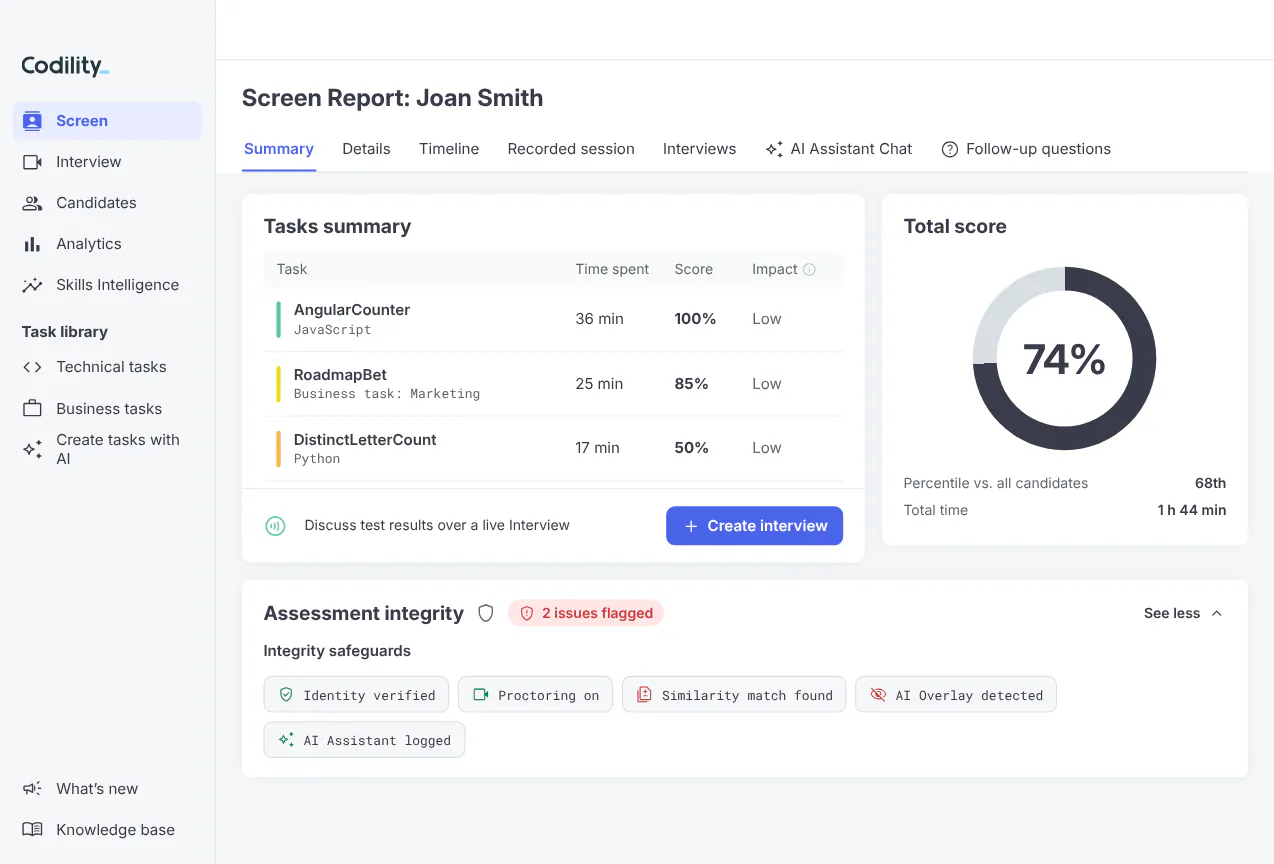The height and width of the screenshot is (864, 1274).
Task: Open Candidates in the sidebar
Action: [x=107, y=203]
